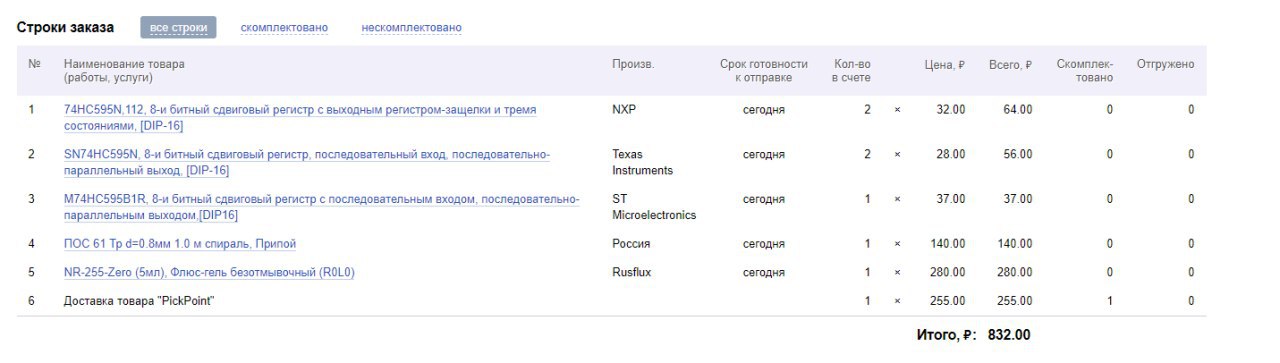Switch to the 'нескомплектовано' tab
1280x363 pixels.
point(412,27)
